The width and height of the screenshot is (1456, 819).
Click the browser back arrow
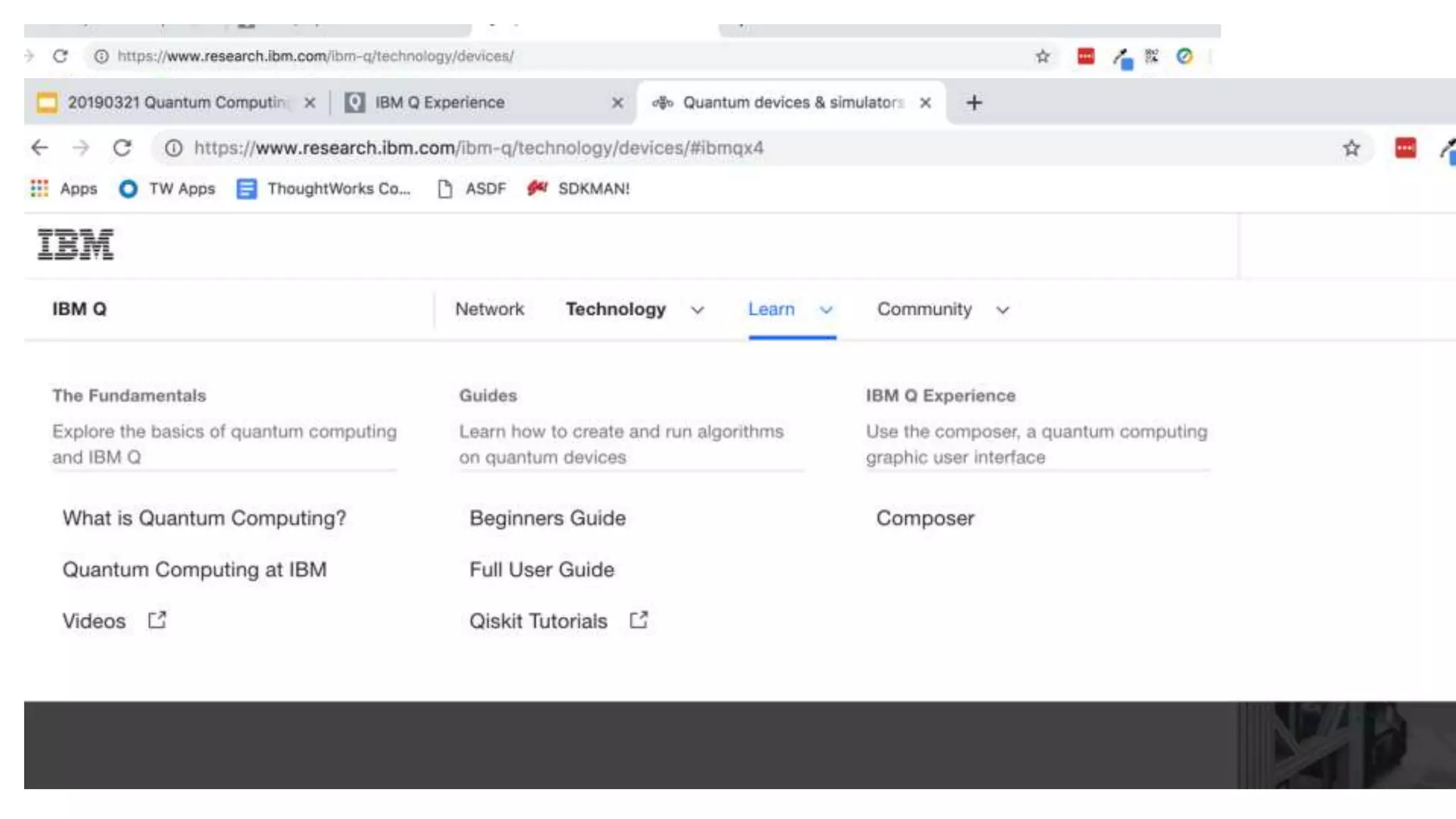coord(40,148)
